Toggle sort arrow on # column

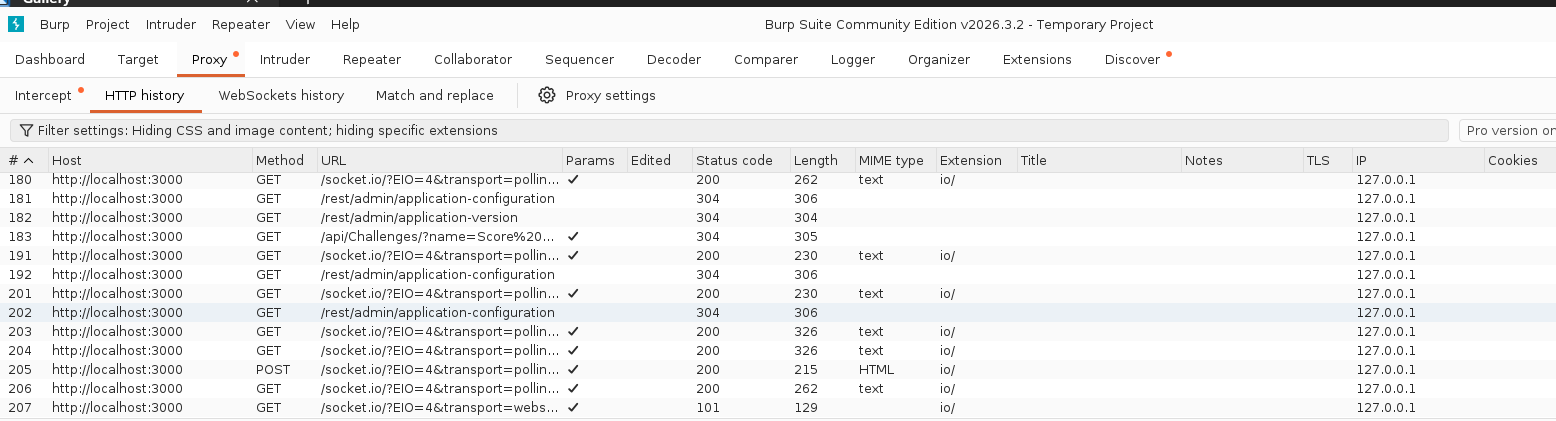29,160
